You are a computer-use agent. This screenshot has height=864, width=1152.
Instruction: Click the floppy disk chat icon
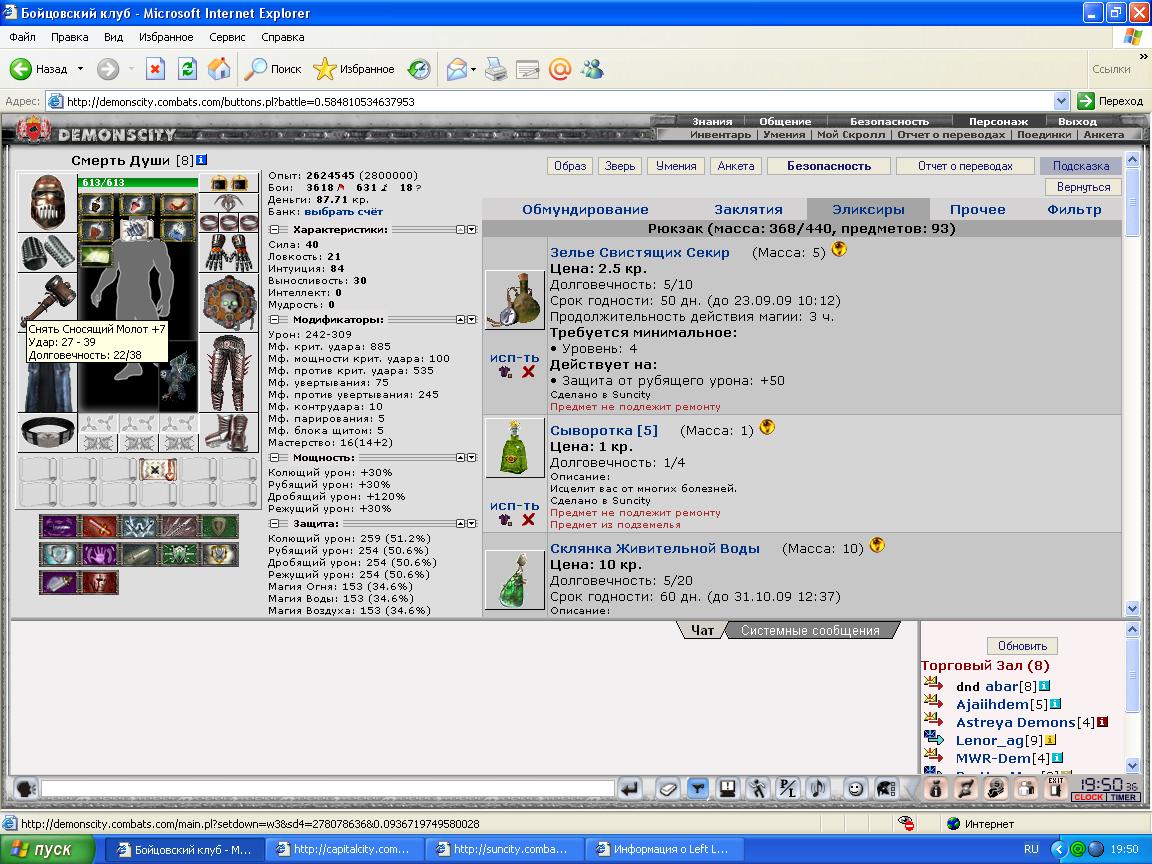(727, 789)
